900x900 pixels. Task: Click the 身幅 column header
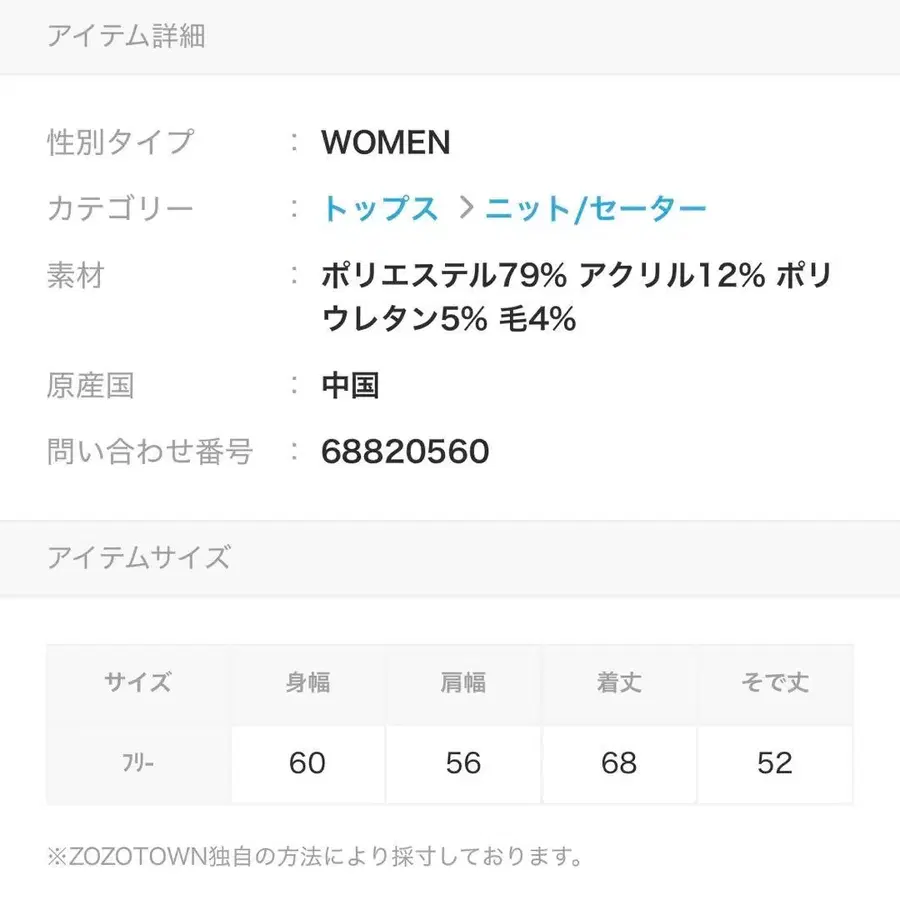(307, 683)
